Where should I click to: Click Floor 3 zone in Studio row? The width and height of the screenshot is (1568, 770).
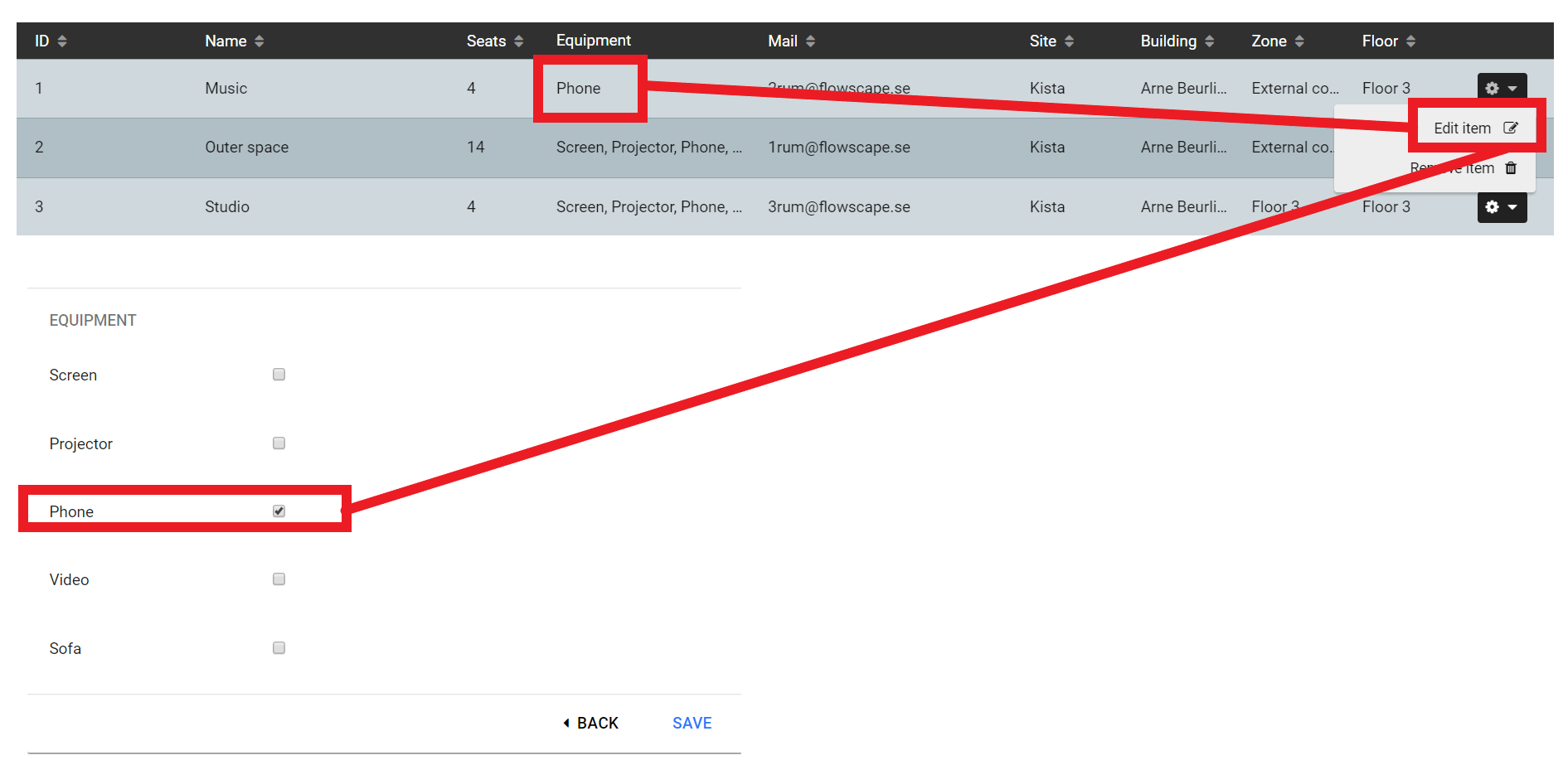[x=1275, y=207]
